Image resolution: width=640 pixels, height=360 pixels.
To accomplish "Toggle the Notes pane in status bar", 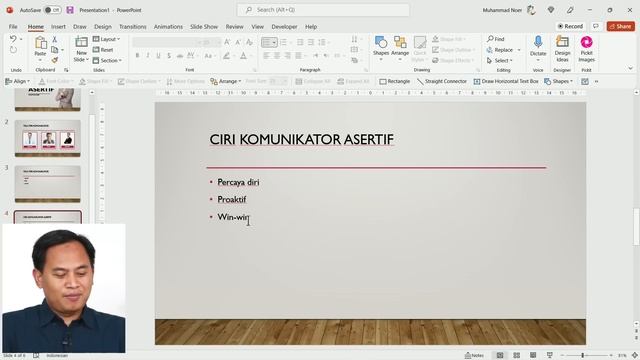I will coord(474,356).
